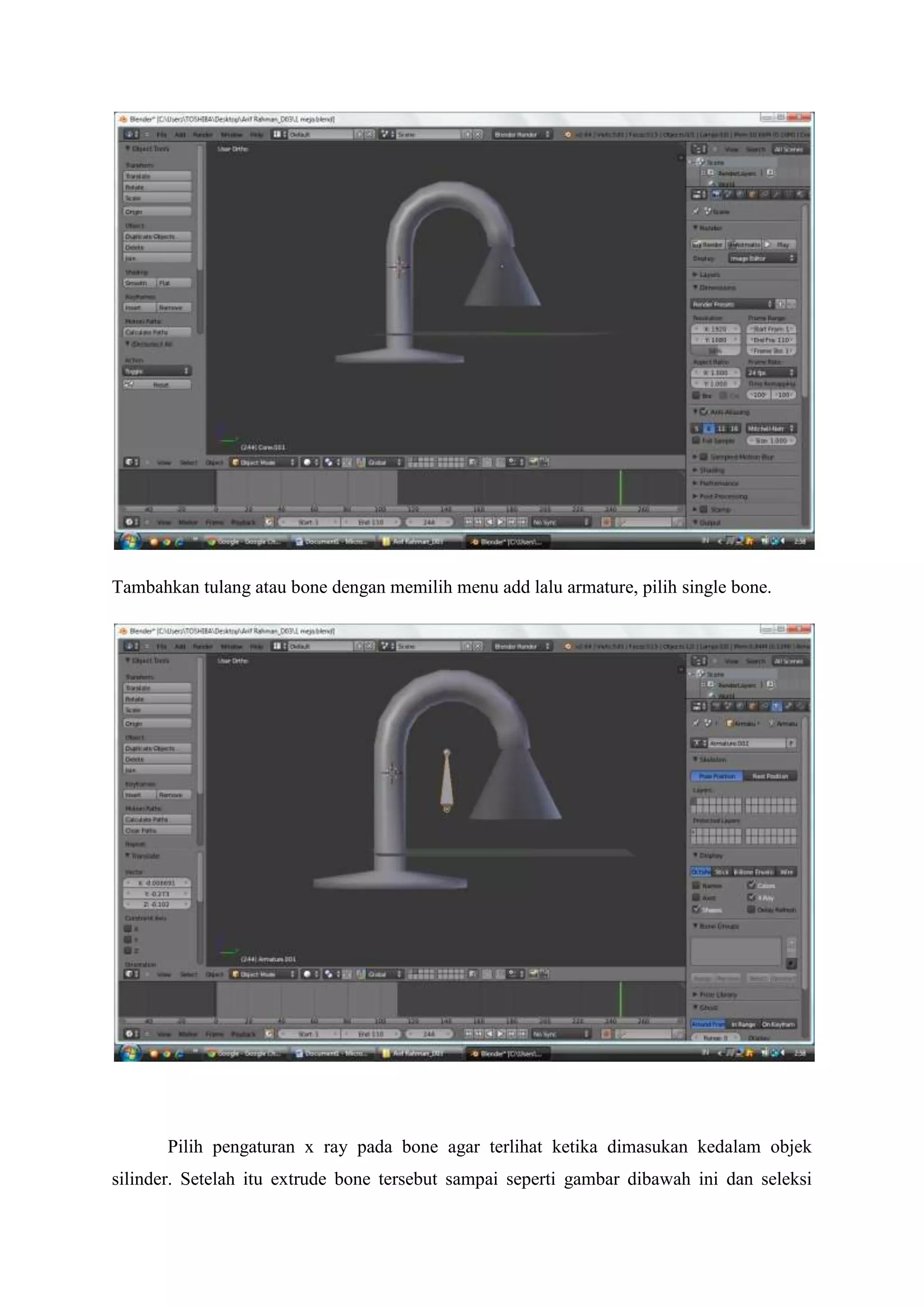924x1307 pixels.
Task: Open Object Mode dropdown in armature screenshot
Action: click(263, 974)
